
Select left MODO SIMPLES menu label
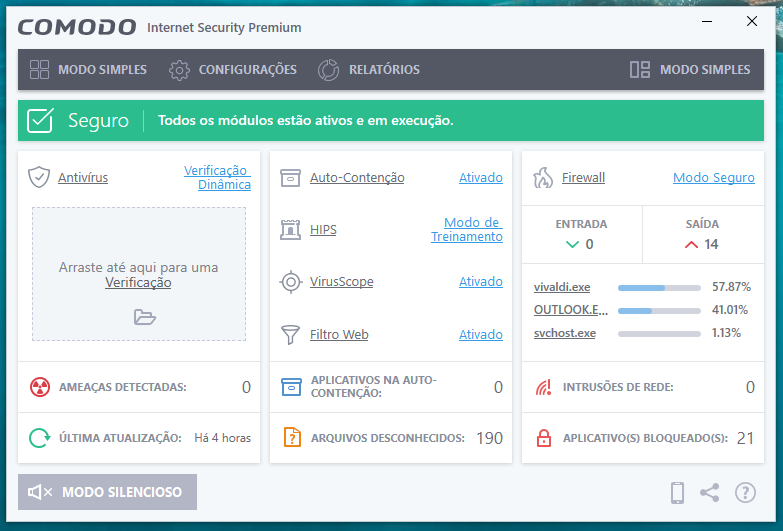(x=102, y=70)
